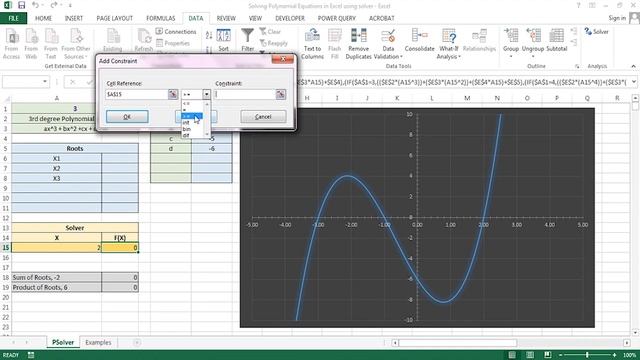The height and width of the screenshot is (360, 640).
Task: Open Connections in the Data ribbon
Action: click(176, 31)
